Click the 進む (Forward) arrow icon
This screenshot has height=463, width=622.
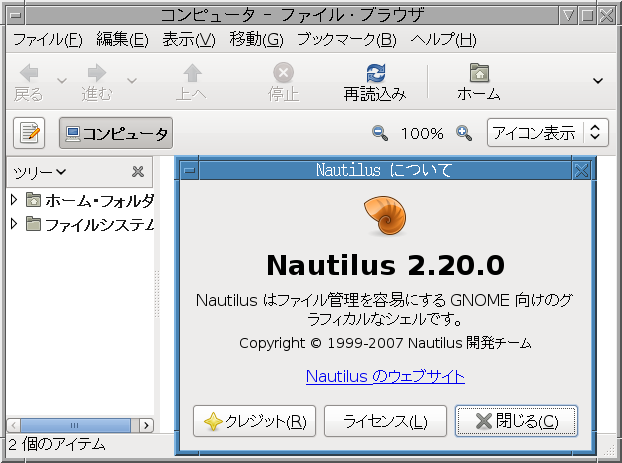pyautogui.click(x=97, y=73)
